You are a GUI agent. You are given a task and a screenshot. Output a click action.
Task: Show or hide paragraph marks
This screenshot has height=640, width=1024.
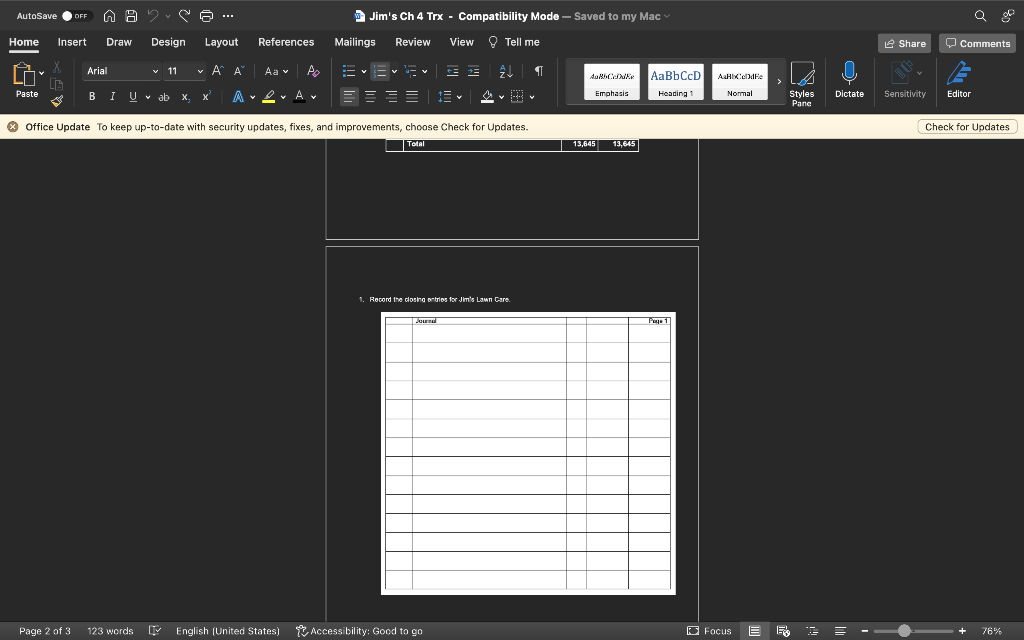tap(539, 71)
